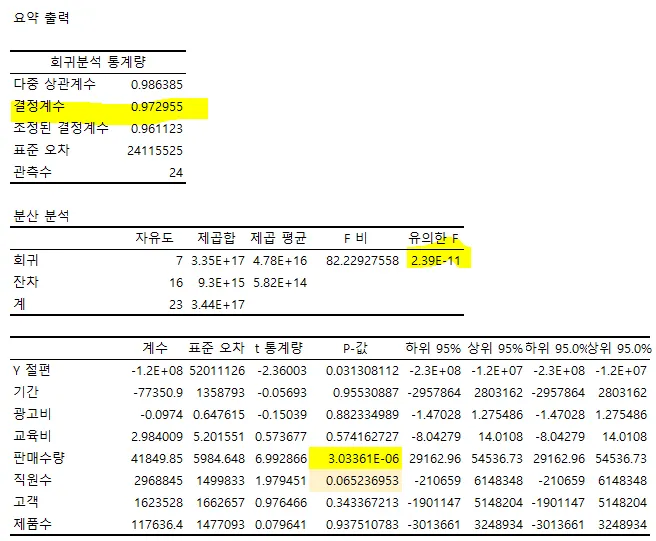
Task: Click the '고객' row label
Action: click(x=26, y=501)
